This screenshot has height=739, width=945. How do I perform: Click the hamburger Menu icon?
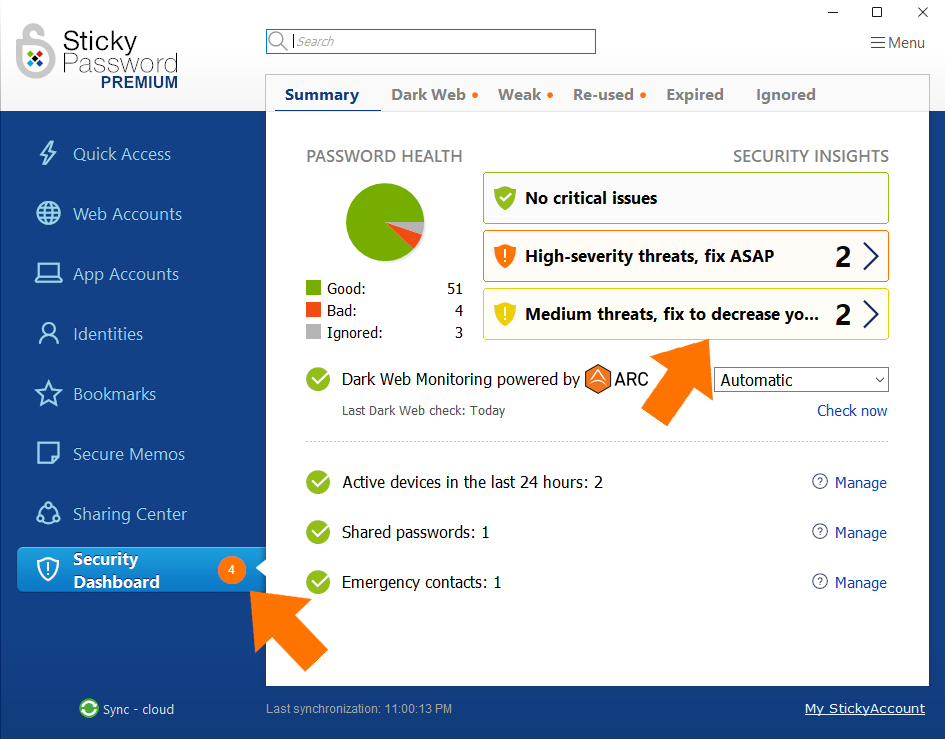click(x=878, y=43)
